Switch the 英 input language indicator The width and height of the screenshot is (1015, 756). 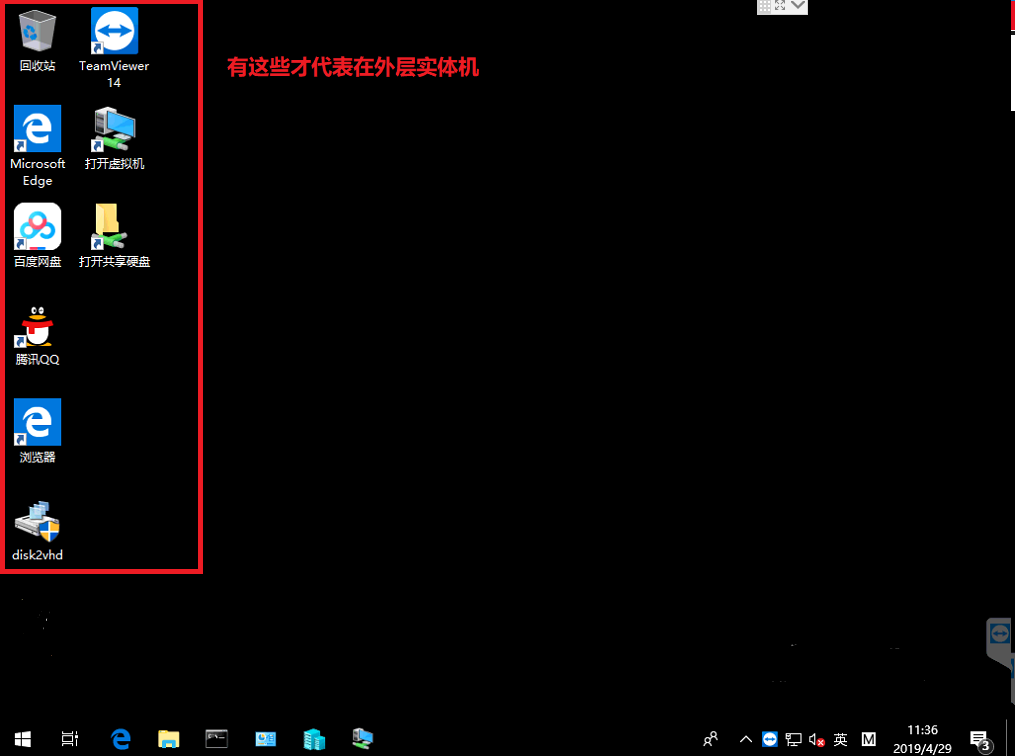pyautogui.click(x=840, y=739)
